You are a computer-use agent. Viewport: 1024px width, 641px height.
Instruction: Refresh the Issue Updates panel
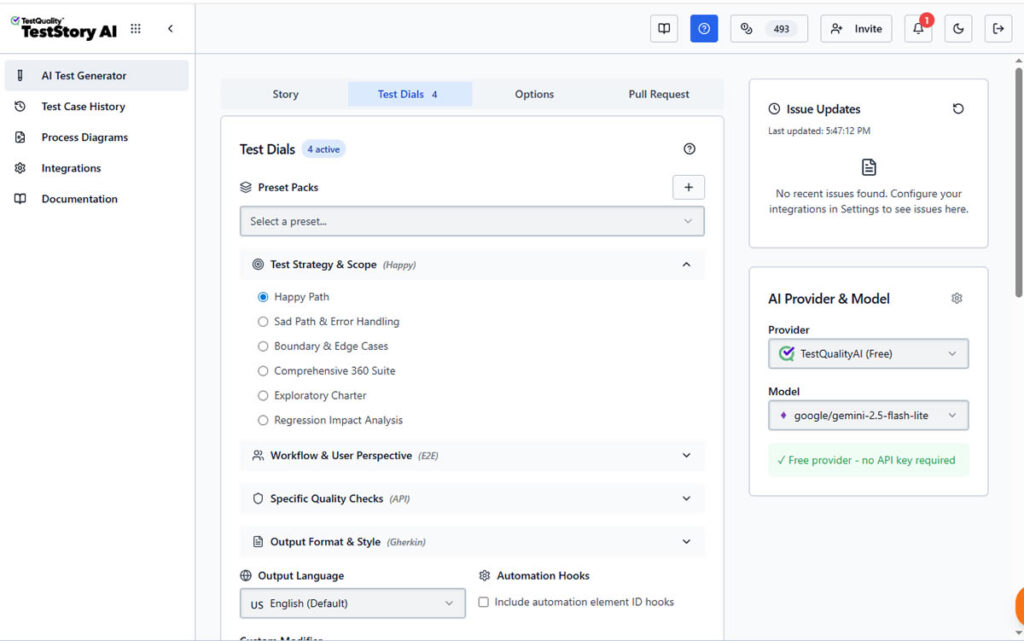tap(958, 109)
